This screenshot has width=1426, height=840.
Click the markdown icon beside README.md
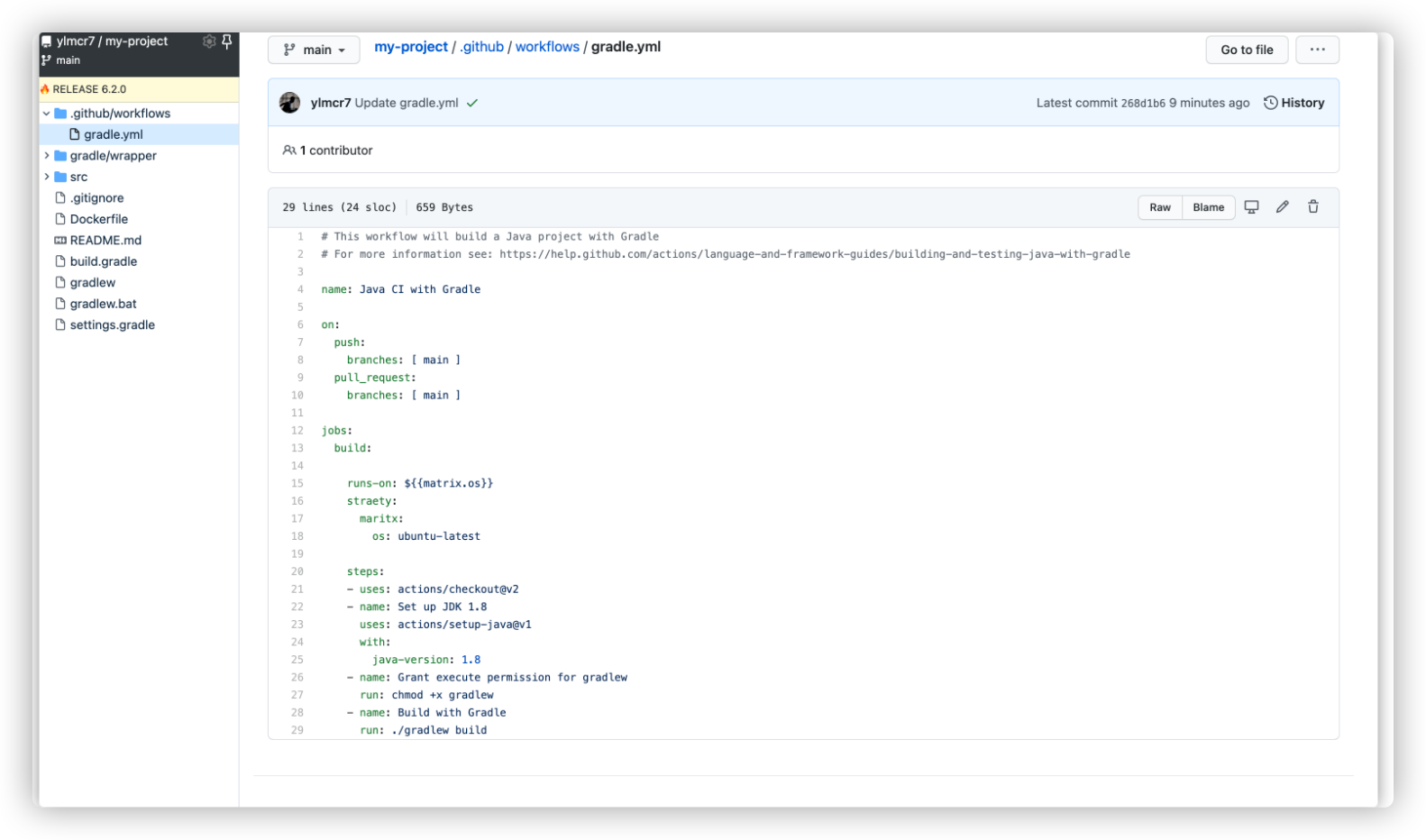[x=60, y=241]
